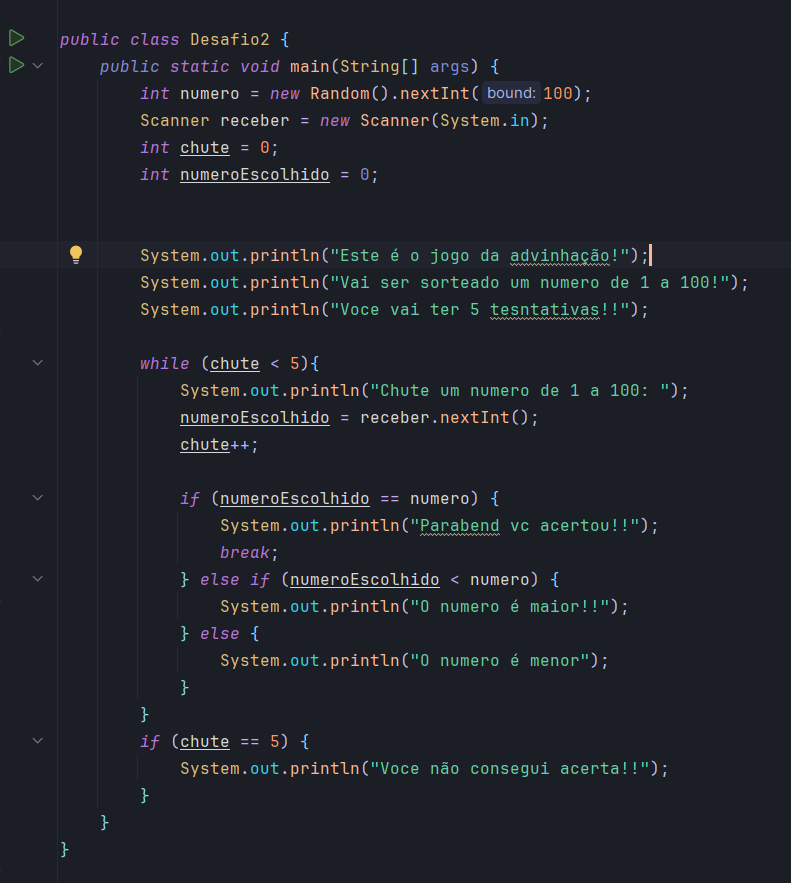Open the yellow lightbulb quick-fix suggestions
This screenshot has width=791, height=883.
(x=75, y=255)
